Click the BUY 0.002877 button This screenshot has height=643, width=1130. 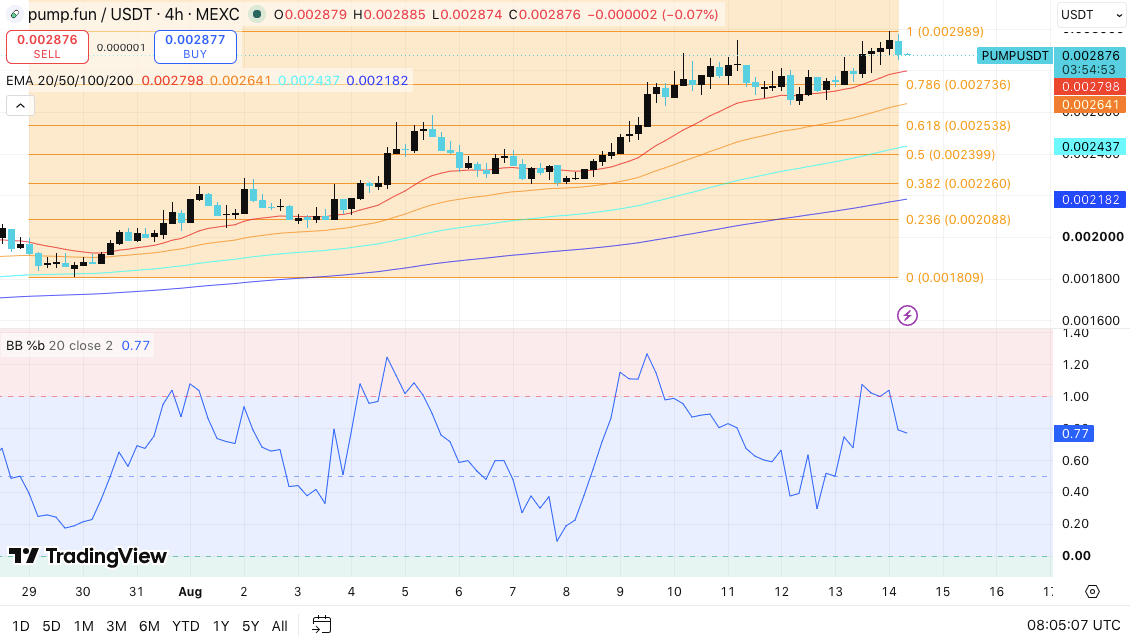(195, 47)
